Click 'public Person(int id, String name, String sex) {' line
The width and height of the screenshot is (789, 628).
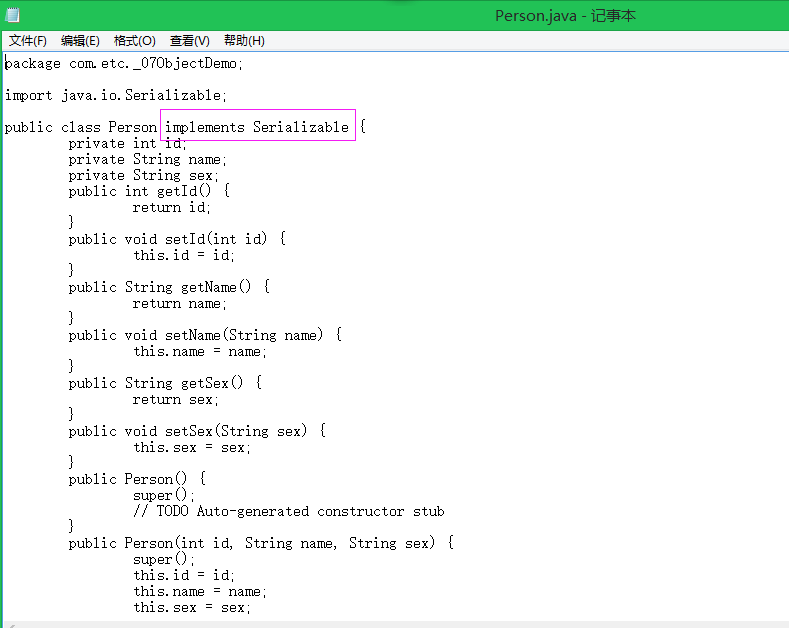tap(262, 543)
